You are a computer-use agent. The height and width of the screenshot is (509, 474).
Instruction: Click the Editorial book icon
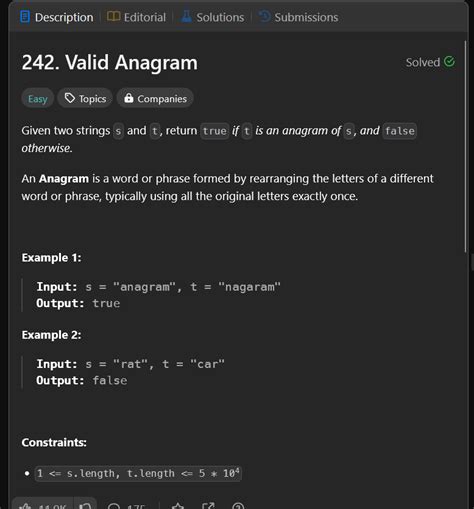(113, 16)
